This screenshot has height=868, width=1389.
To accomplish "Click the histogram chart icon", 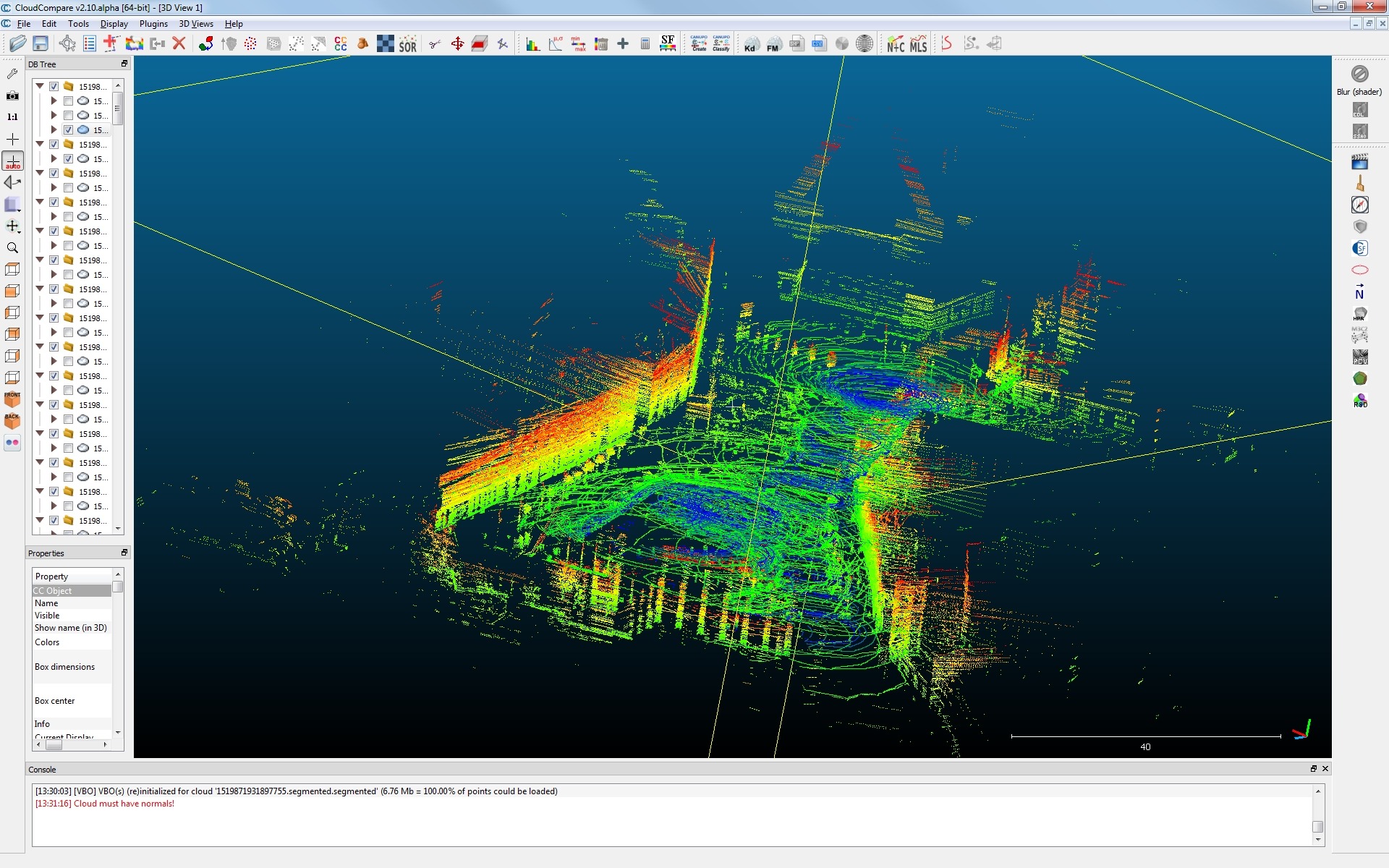I will click(x=532, y=44).
